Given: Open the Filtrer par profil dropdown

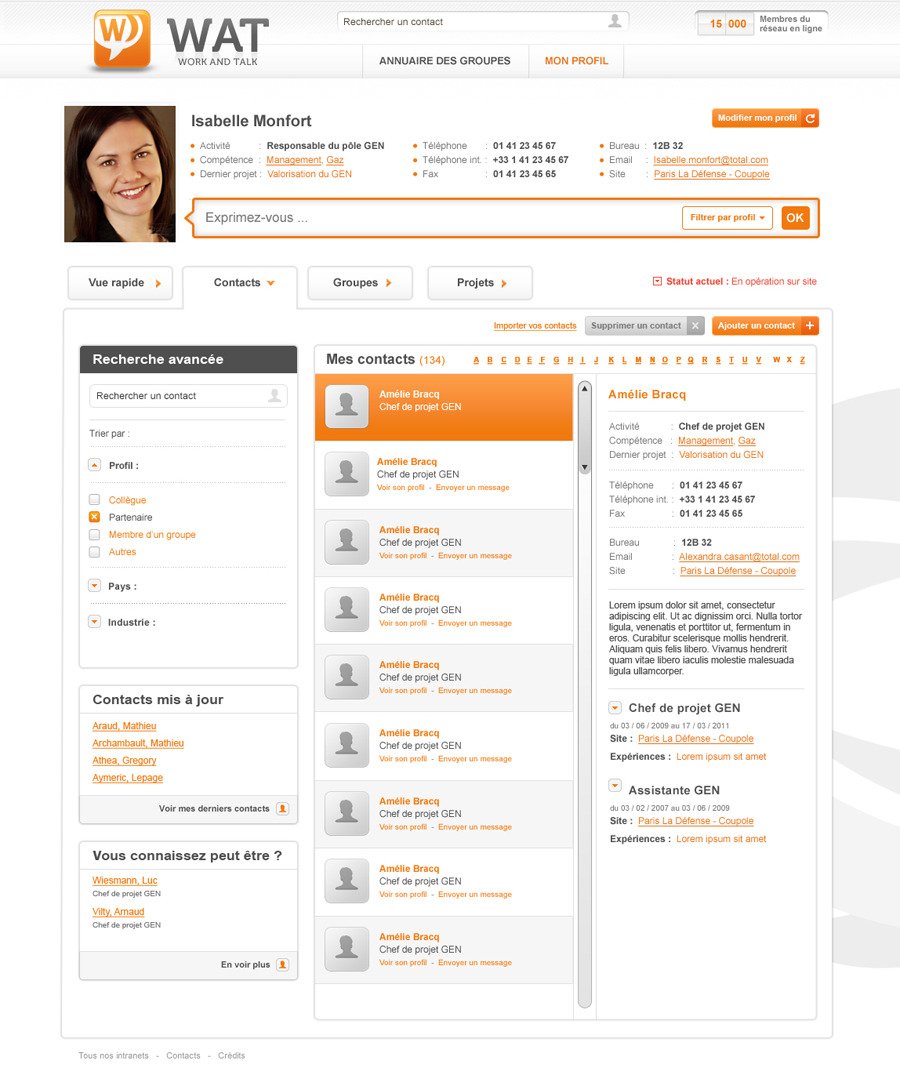Looking at the screenshot, I should [727, 218].
